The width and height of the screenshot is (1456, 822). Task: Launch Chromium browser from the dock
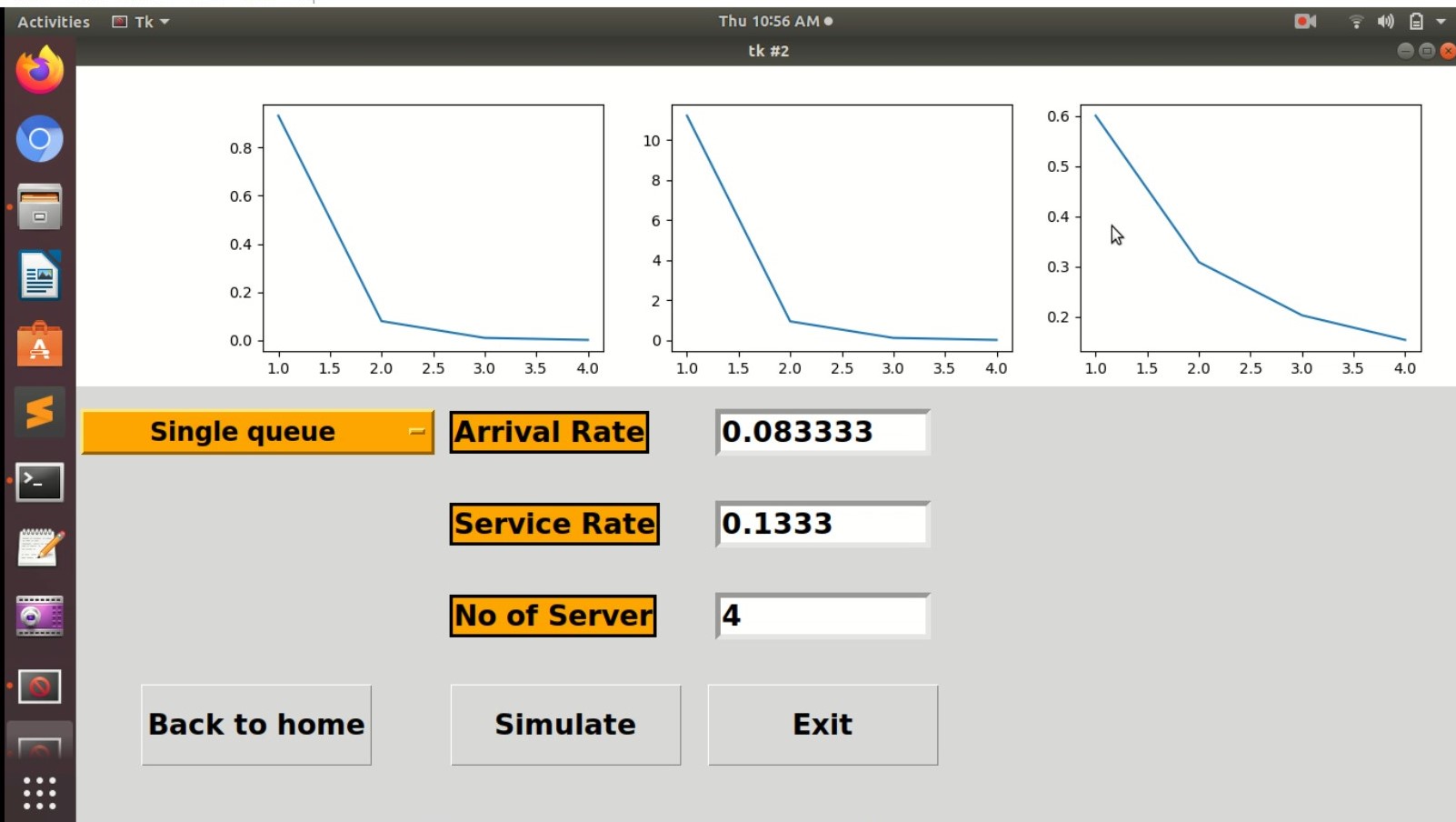pos(39,139)
